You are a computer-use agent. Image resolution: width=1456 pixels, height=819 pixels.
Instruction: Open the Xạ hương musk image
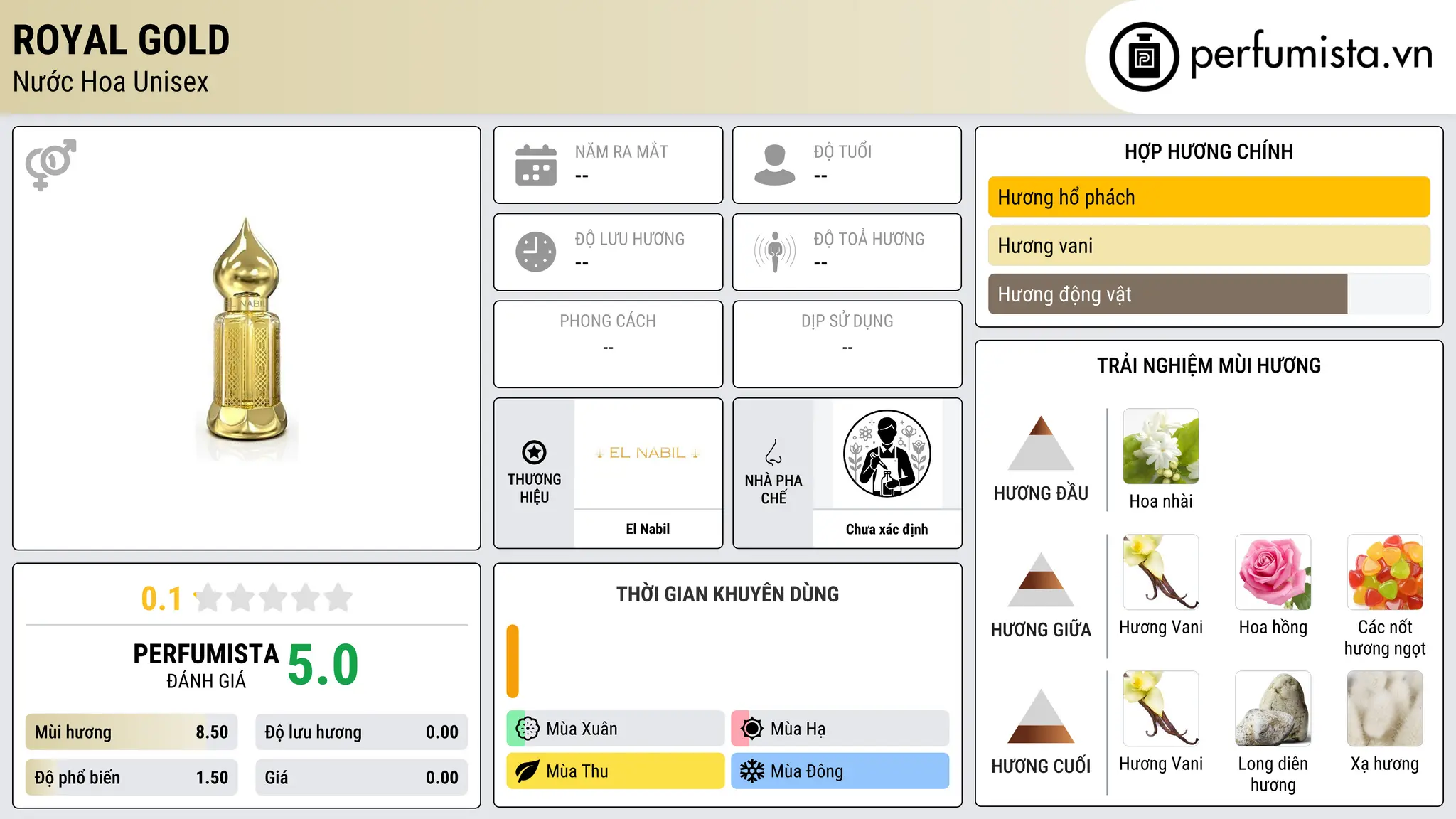1385,709
